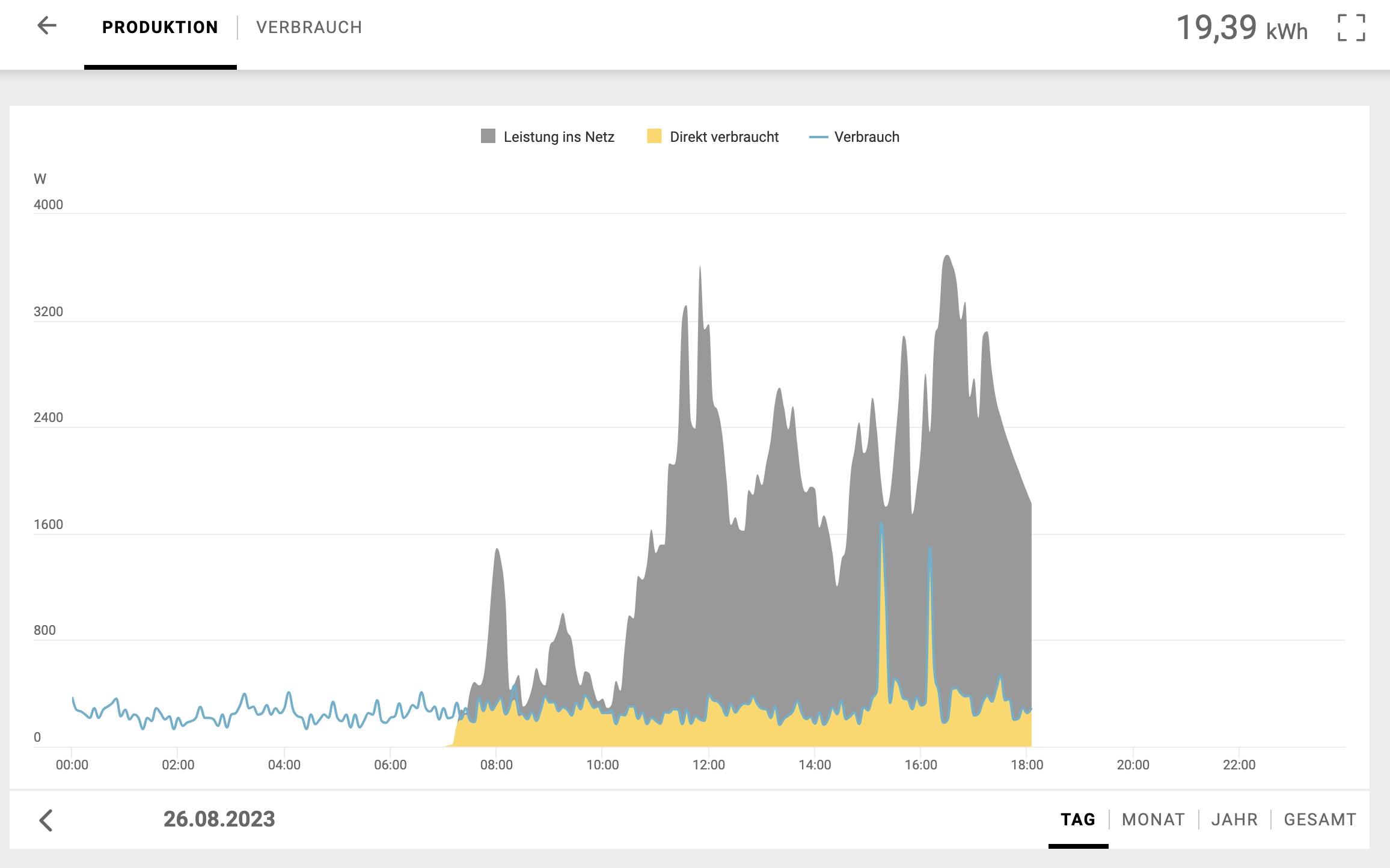Select the PRODUKTION tab
This screenshot has width=1390, height=868.
tap(160, 28)
